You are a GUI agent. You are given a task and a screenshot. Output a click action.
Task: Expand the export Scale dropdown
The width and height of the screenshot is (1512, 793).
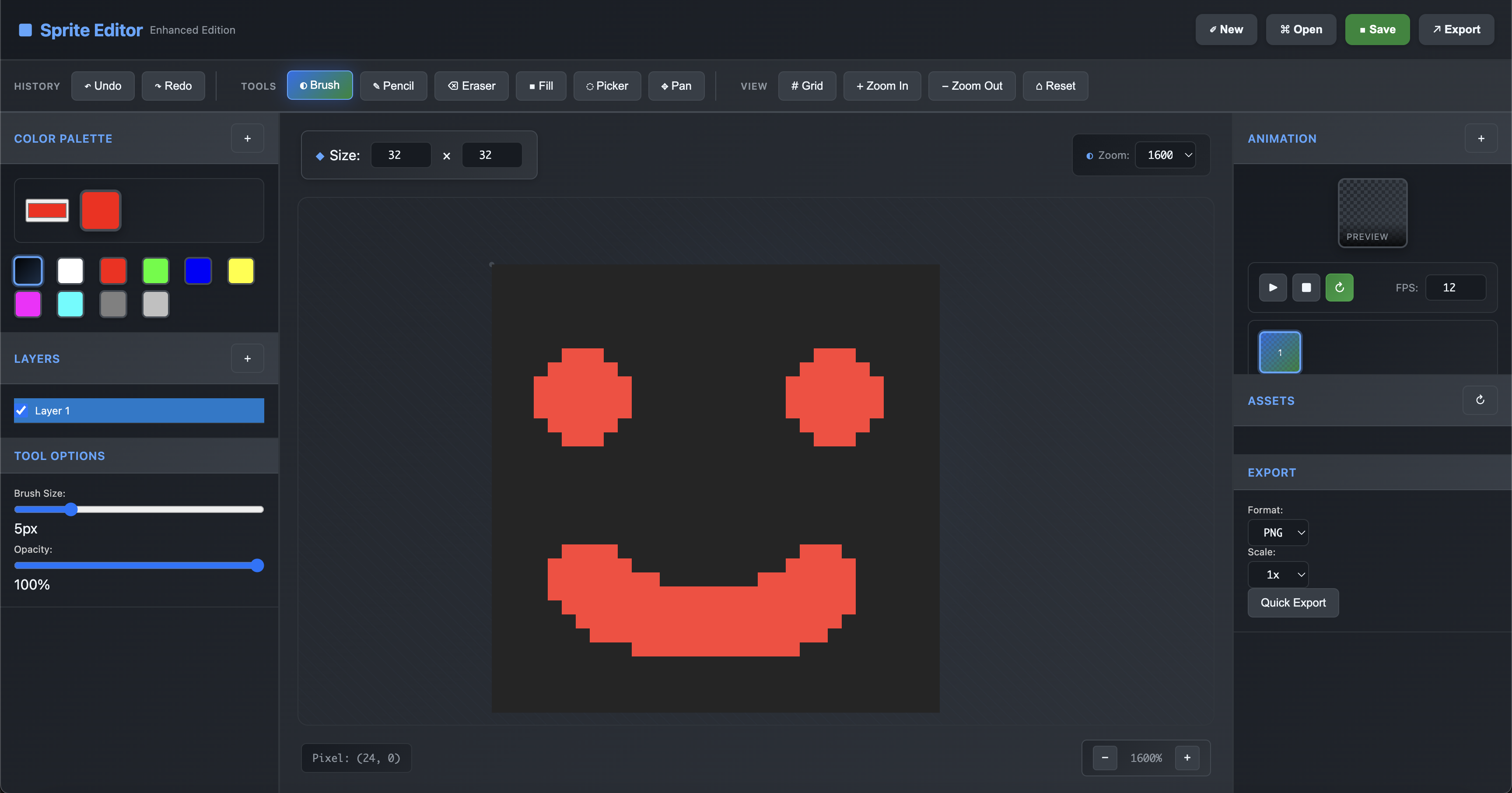click(1278, 575)
